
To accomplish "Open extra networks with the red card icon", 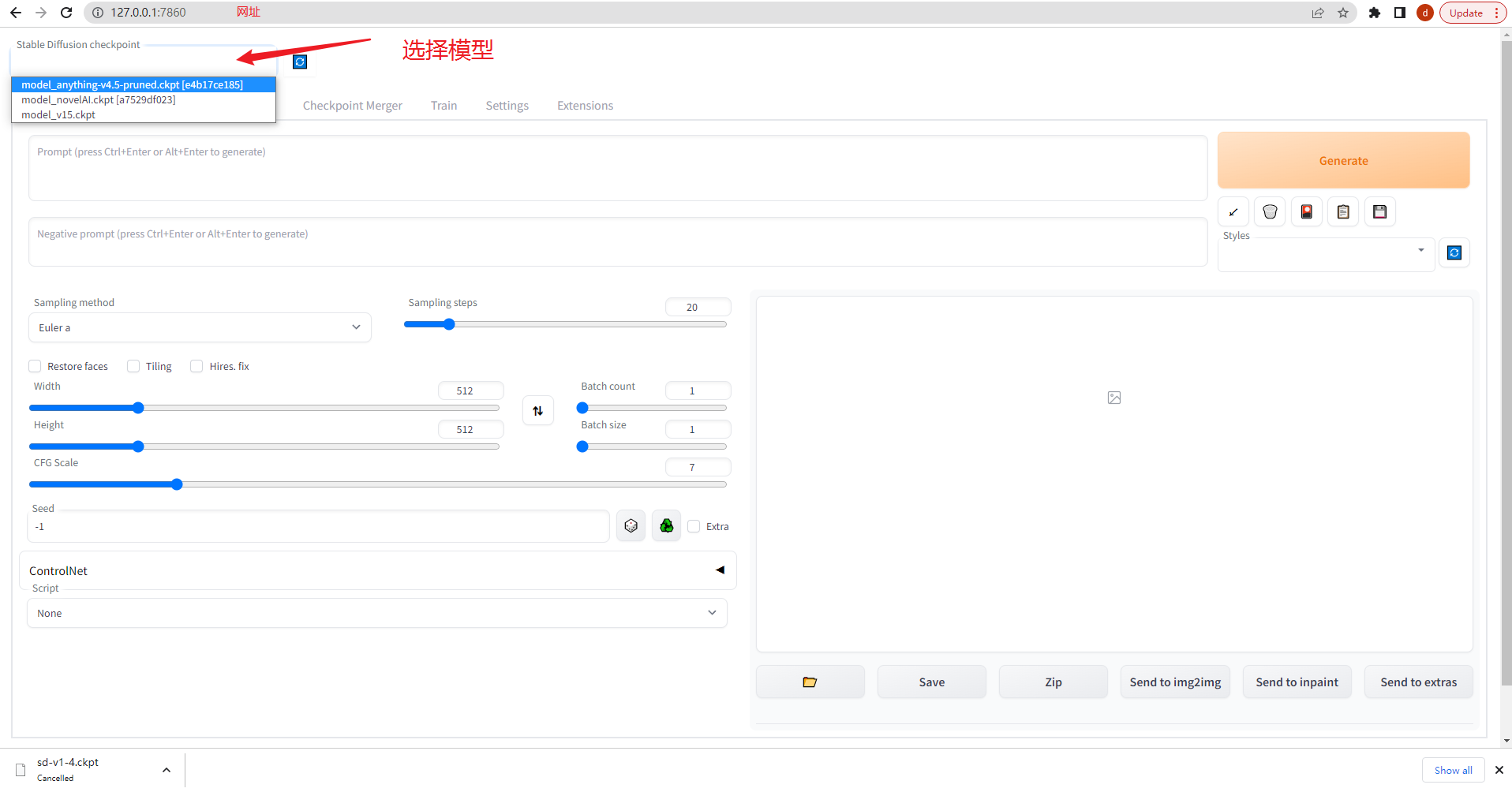I will click(1307, 212).
